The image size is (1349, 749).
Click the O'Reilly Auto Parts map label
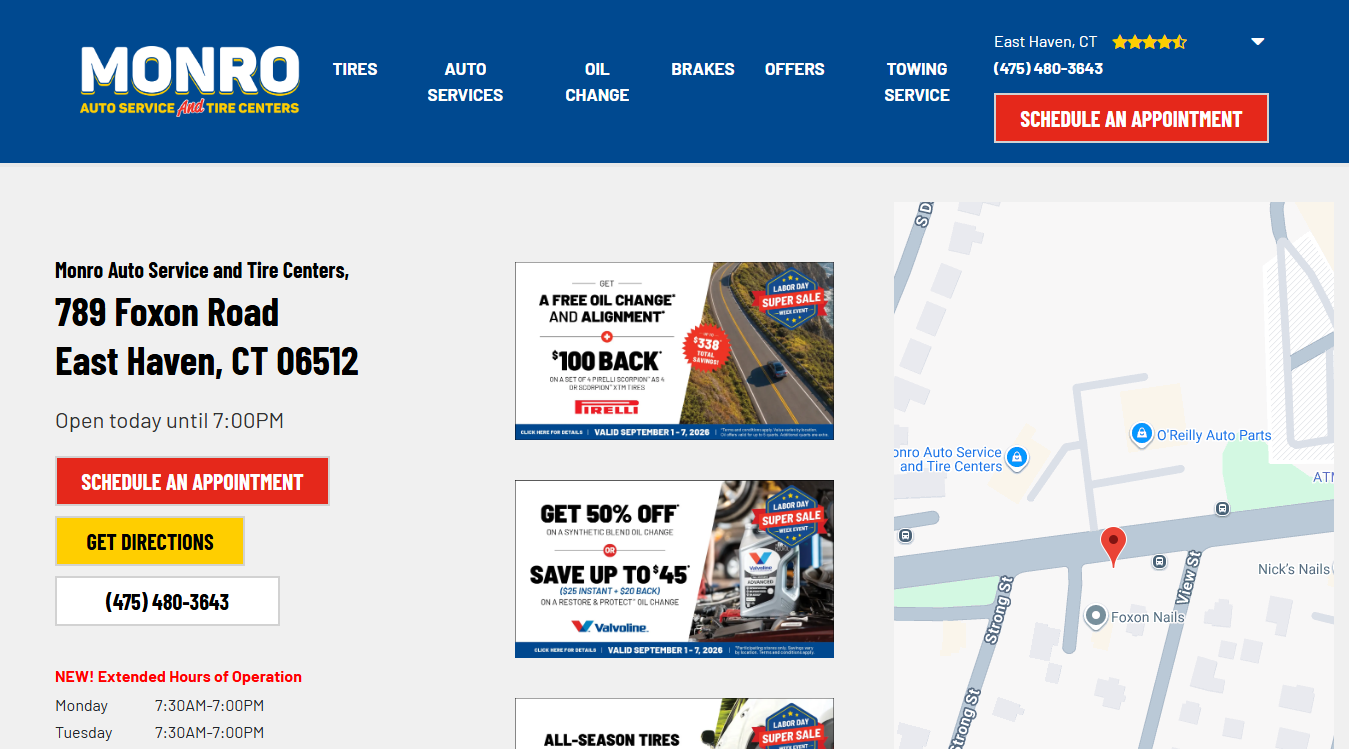pyautogui.click(x=1214, y=435)
